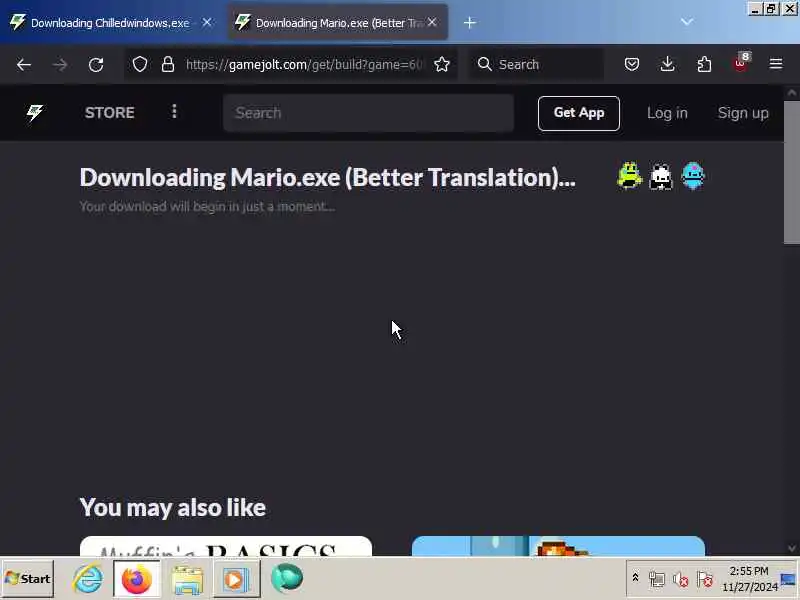The height and width of the screenshot is (600, 800).
Task: Click the page vertical scrollbar thumb
Action: coord(791,172)
